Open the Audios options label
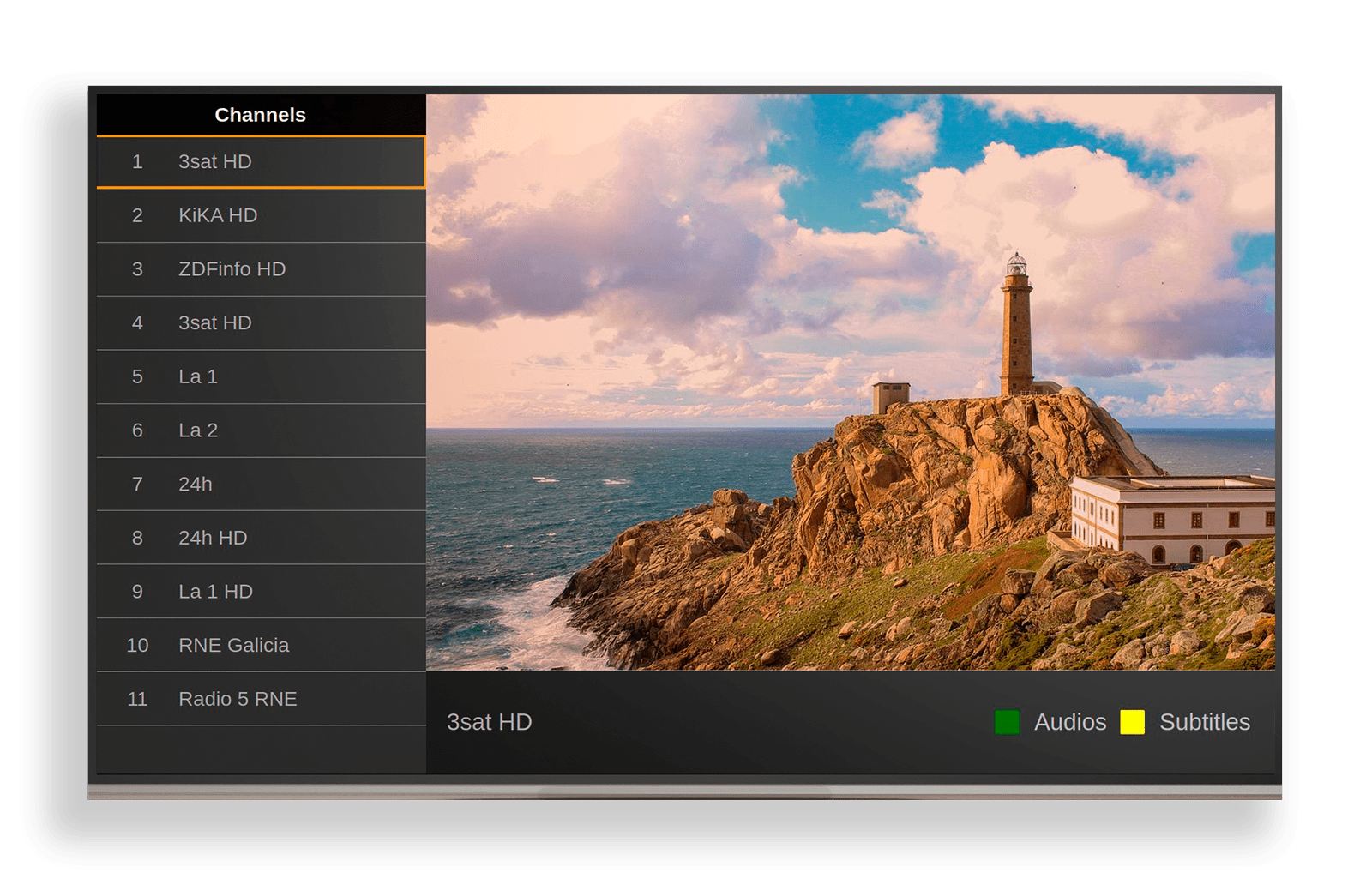This screenshot has height=885, width=1372. (1070, 722)
